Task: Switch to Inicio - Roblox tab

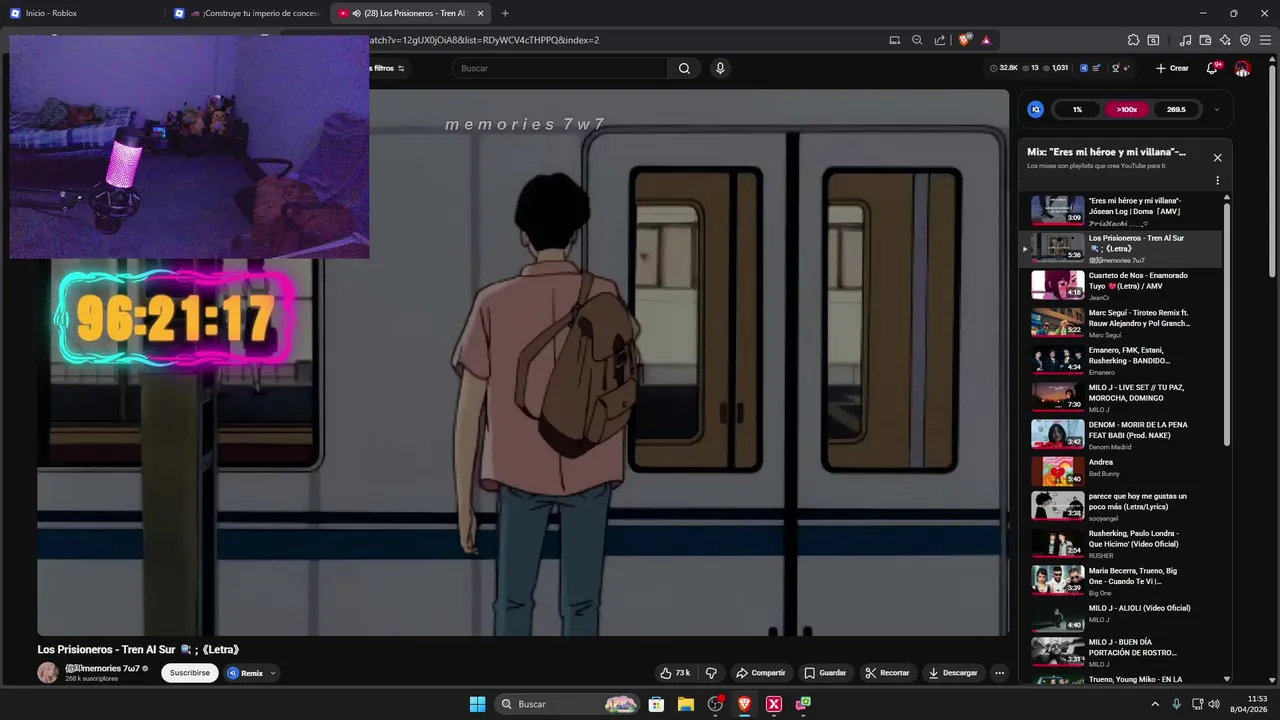Action: pyautogui.click(x=84, y=13)
